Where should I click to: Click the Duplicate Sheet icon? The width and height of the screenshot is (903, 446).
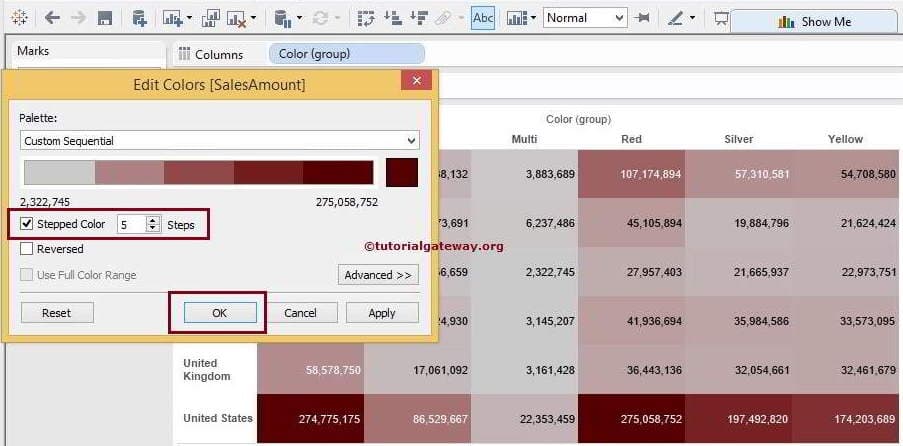[211, 18]
